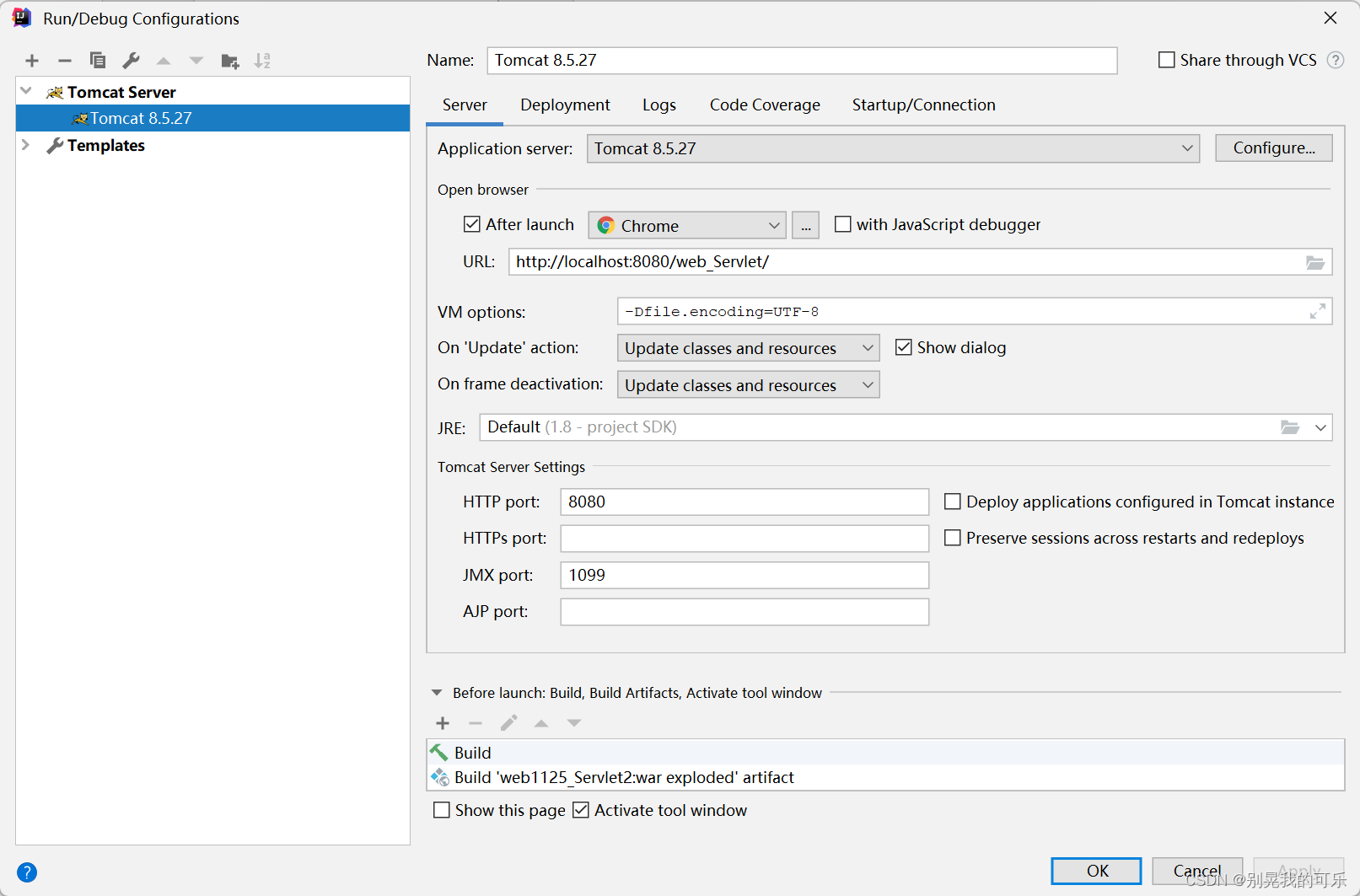Image resolution: width=1360 pixels, height=896 pixels.
Task: Close the Run/Debug Configurations dialog
Action: [1330, 18]
